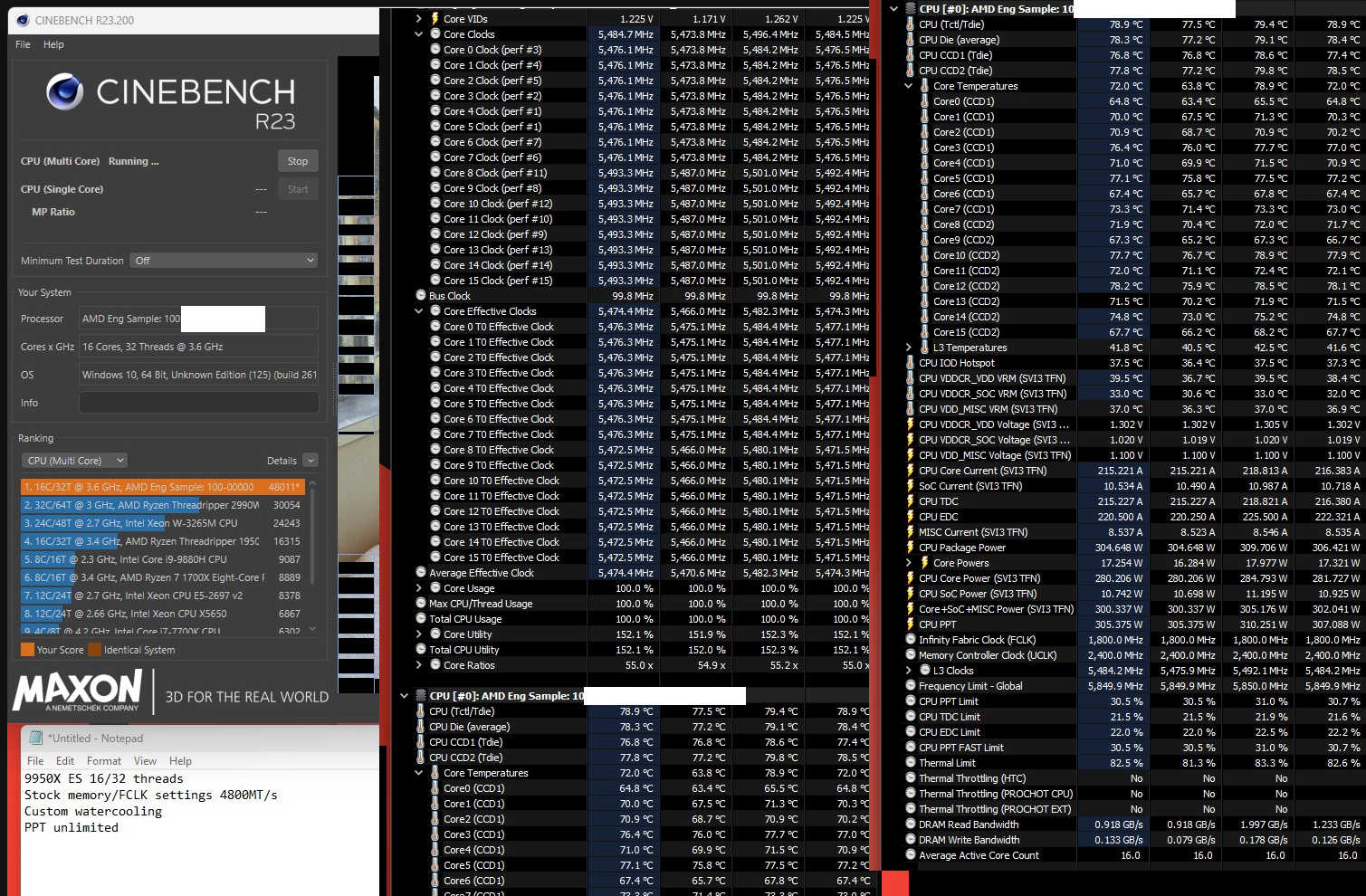Expand the Core Powers group
Viewport: 1366px width, 896px height.
click(x=909, y=563)
